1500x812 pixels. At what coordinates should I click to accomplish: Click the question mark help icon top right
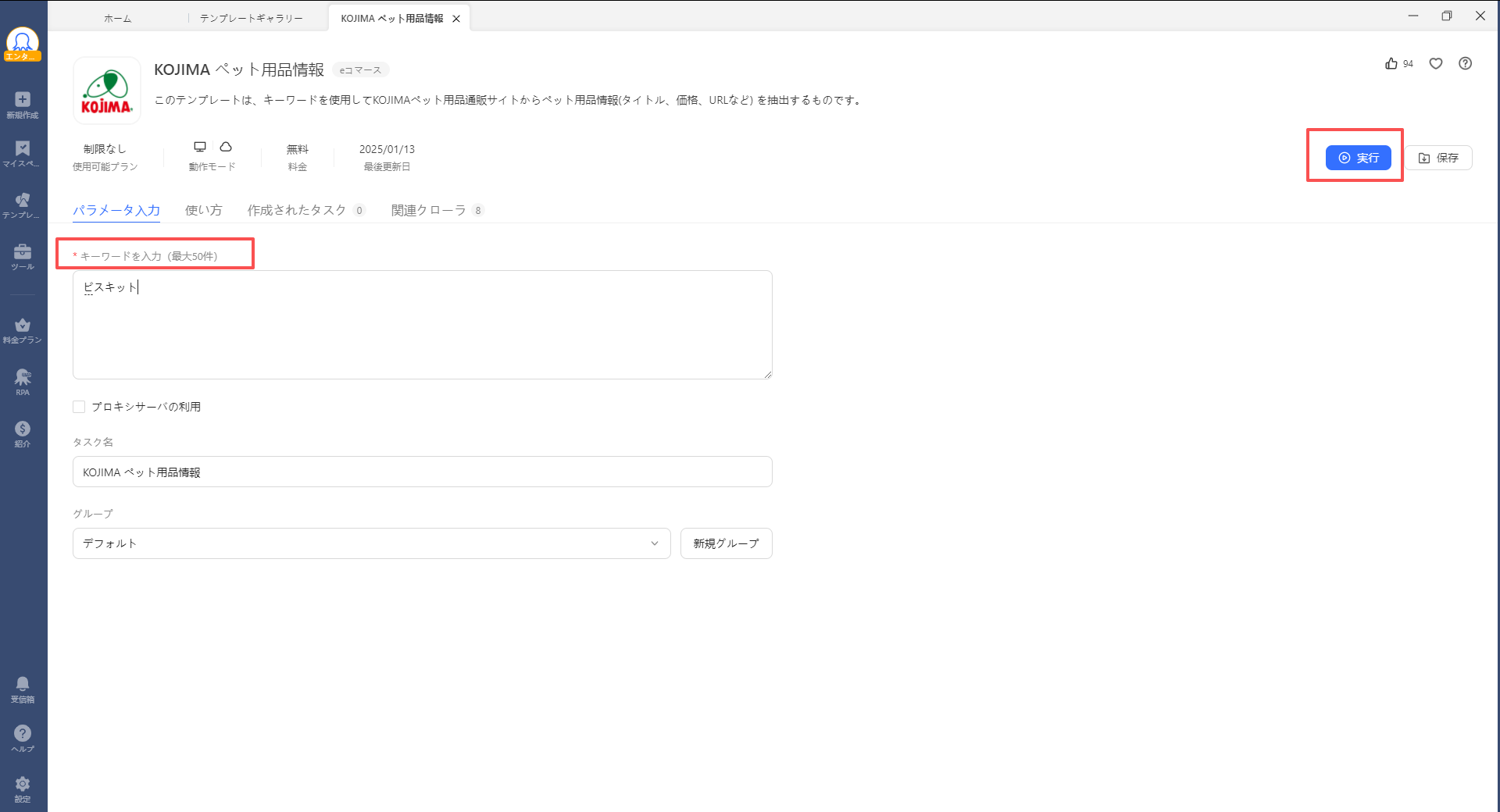[1466, 64]
